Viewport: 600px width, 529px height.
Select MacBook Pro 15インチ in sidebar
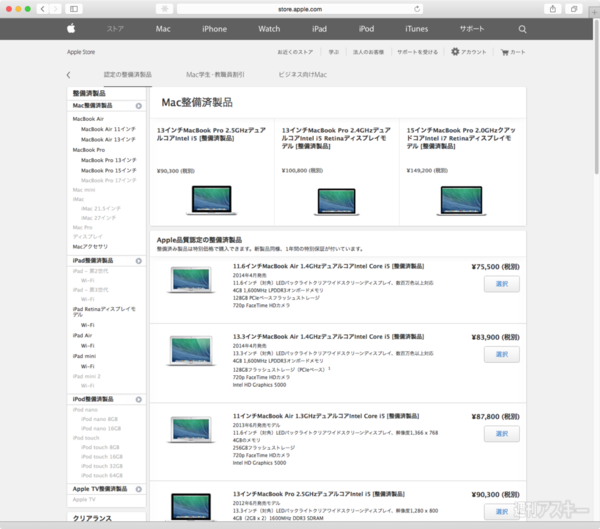(x=109, y=171)
